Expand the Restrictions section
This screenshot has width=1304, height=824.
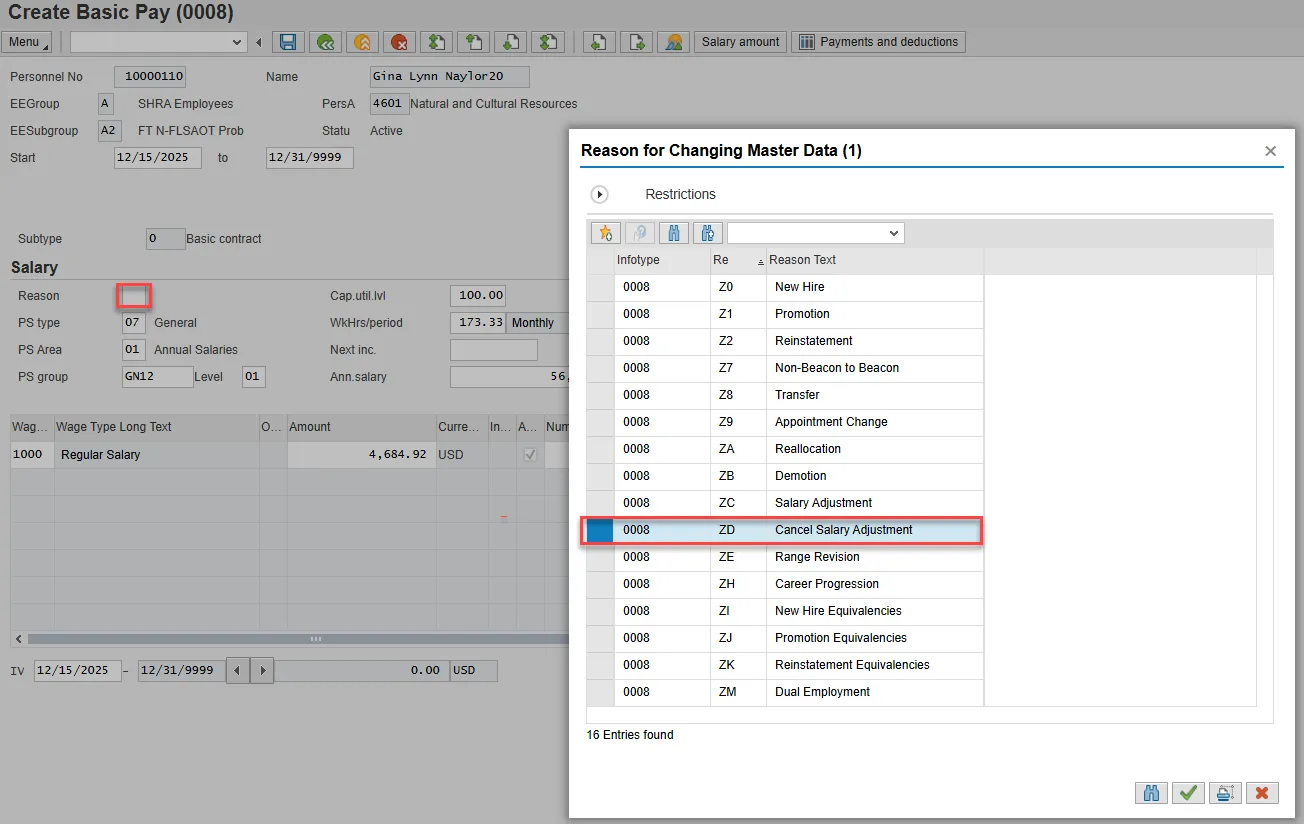pyautogui.click(x=600, y=194)
